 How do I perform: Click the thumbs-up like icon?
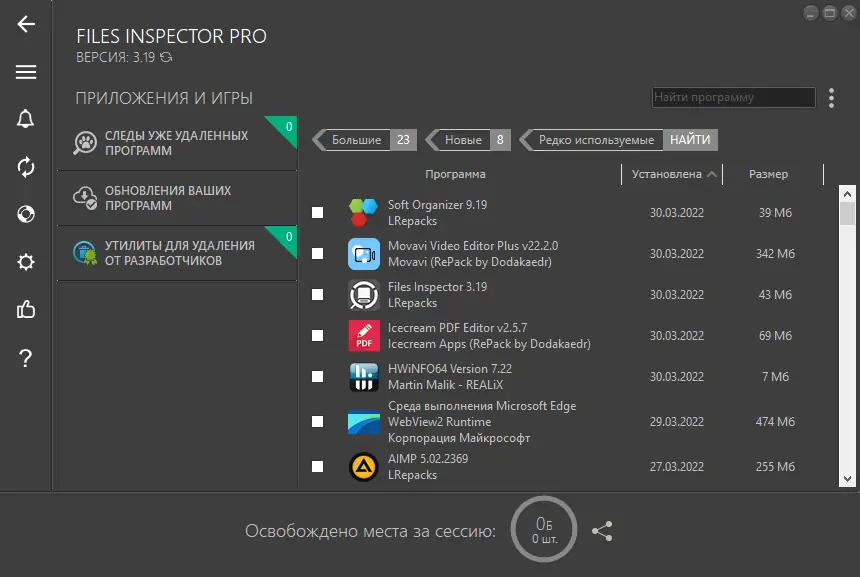tap(26, 310)
